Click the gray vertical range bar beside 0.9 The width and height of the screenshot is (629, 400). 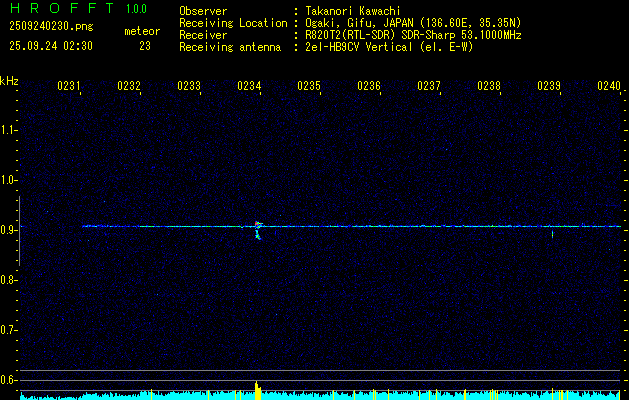click(19, 231)
